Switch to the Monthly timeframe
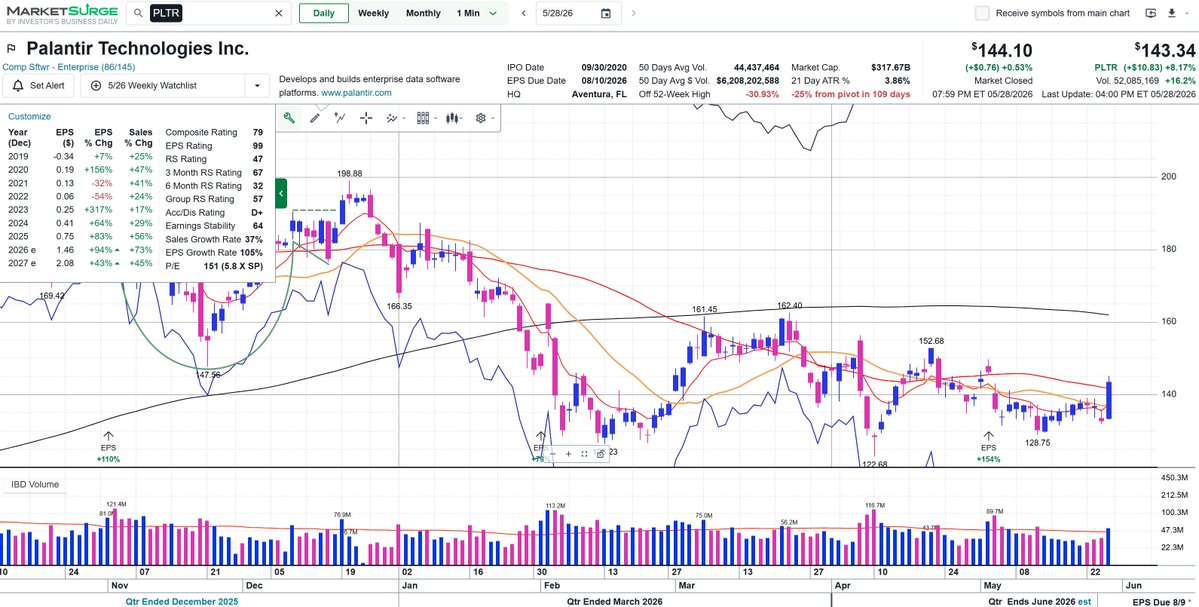 pyautogui.click(x=423, y=13)
